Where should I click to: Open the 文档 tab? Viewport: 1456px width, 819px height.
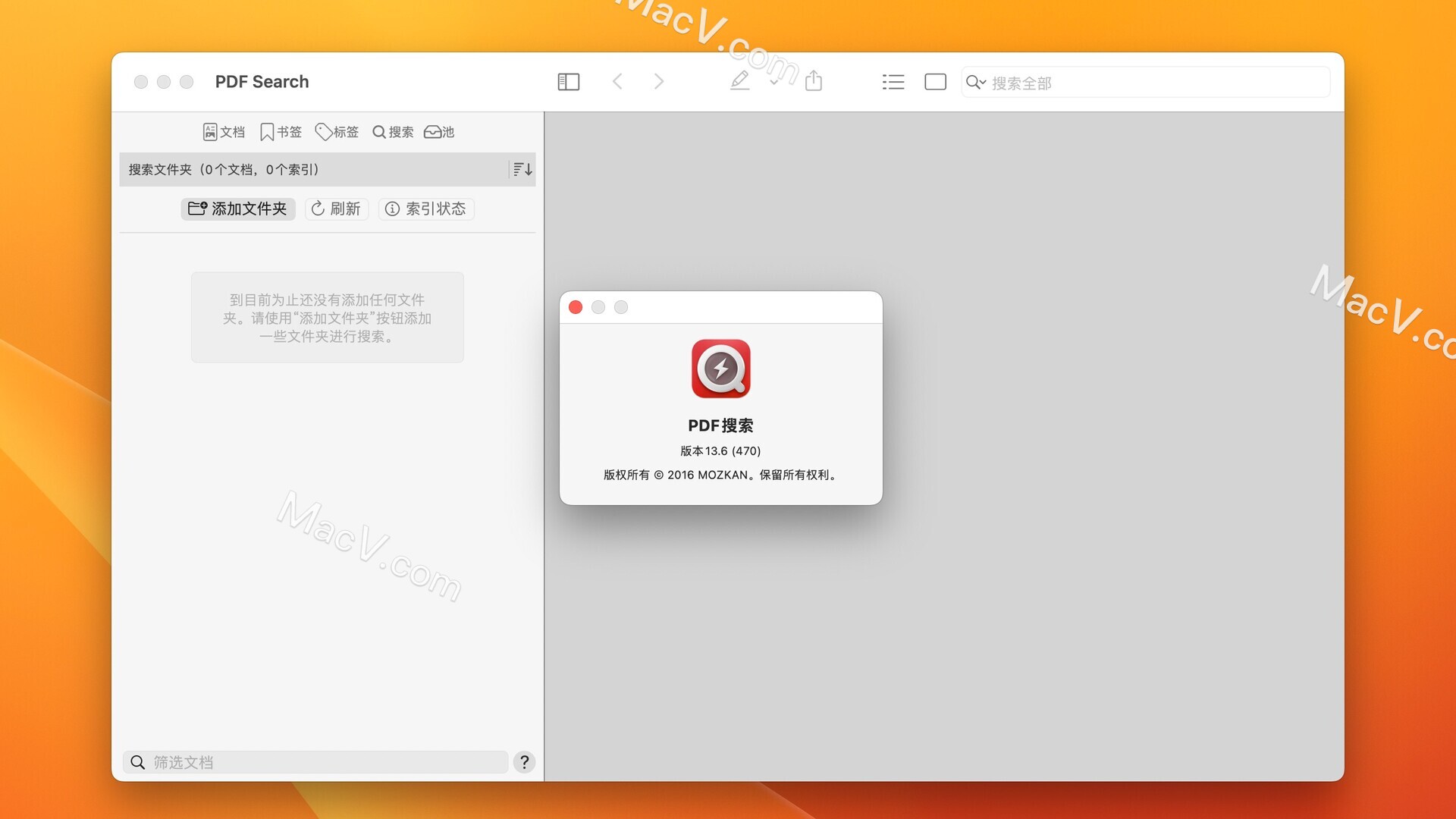click(x=224, y=132)
